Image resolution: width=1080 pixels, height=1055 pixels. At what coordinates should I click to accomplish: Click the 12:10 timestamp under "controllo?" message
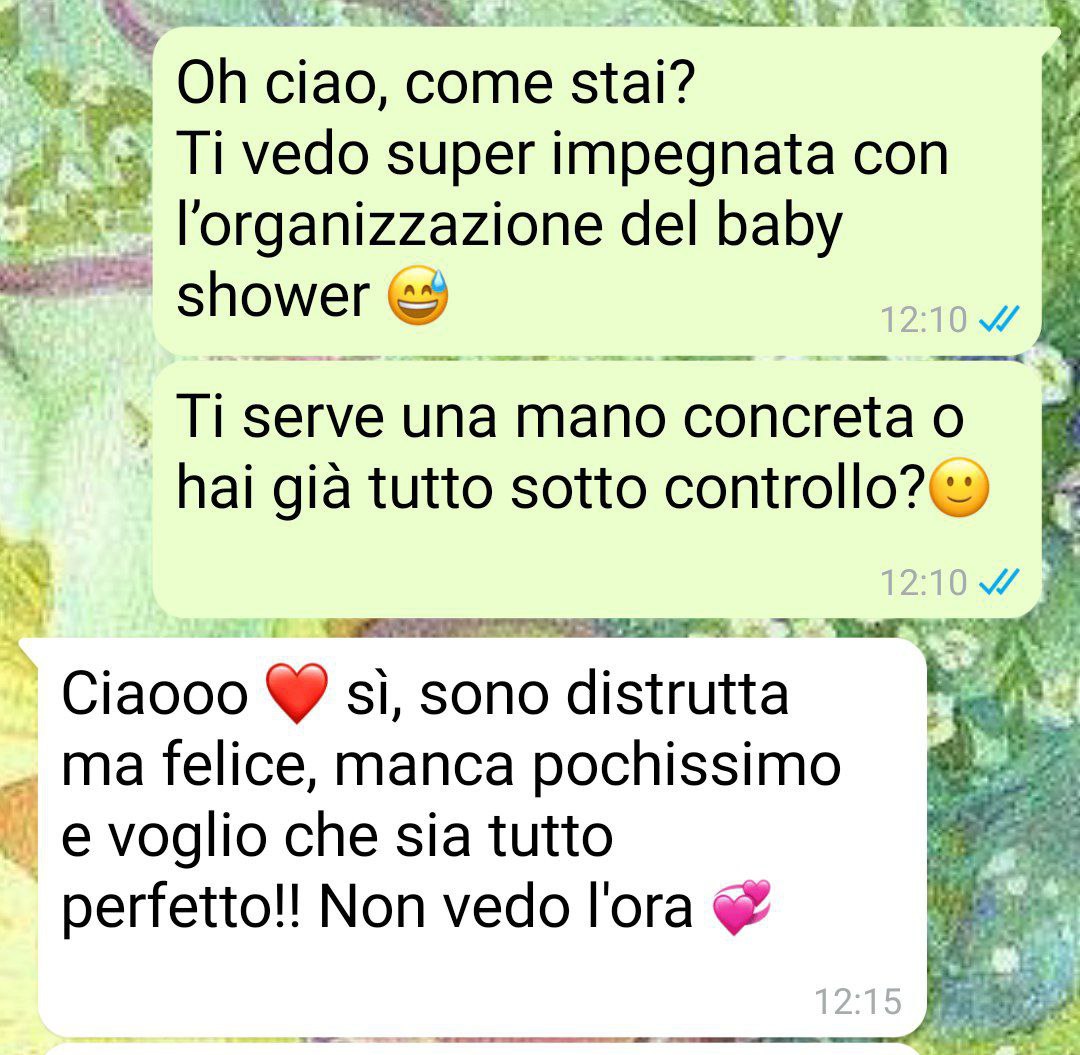click(x=924, y=583)
